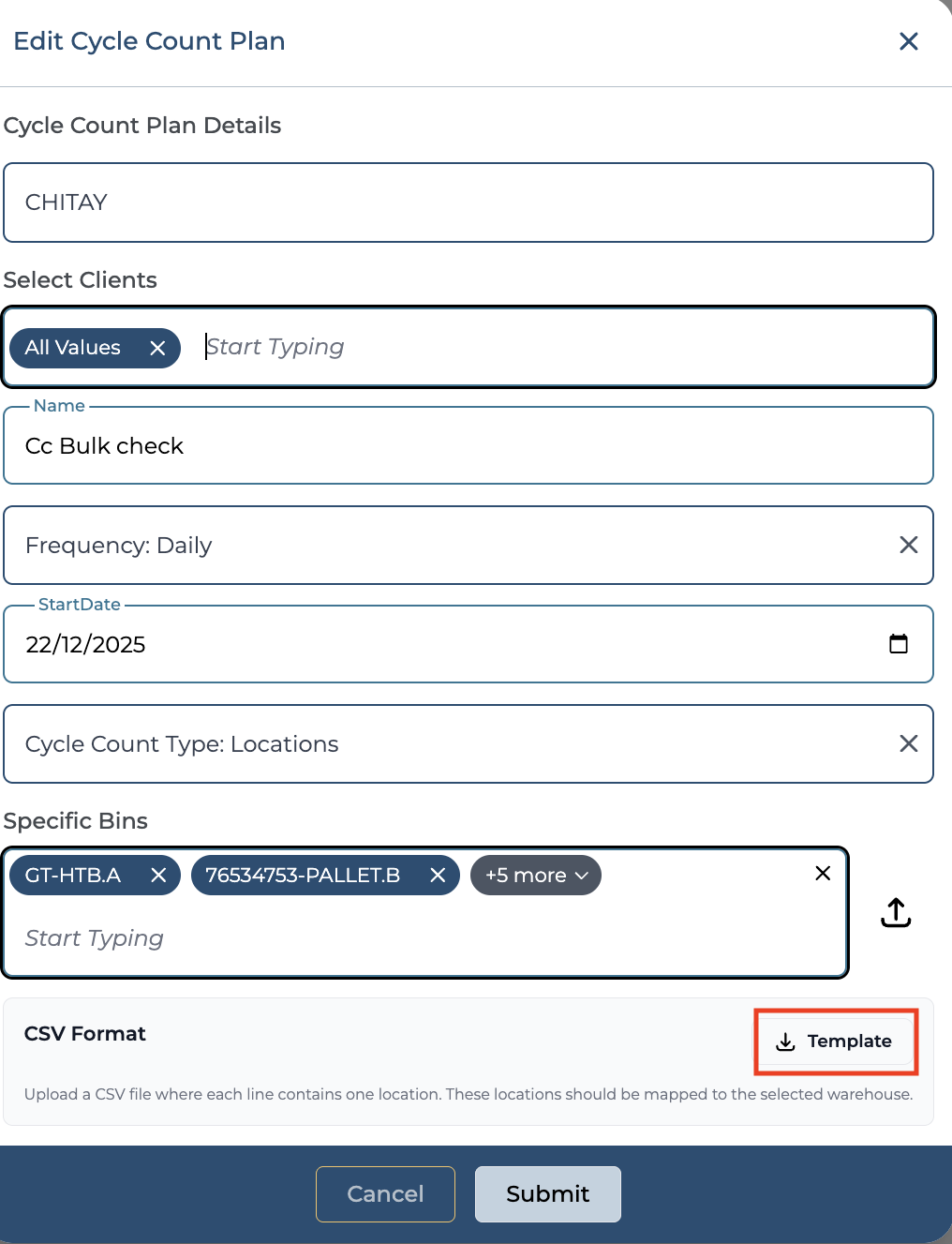This screenshot has height=1244, width=952.
Task: Download the CSV Template
Action: pyautogui.click(x=835, y=1042)
